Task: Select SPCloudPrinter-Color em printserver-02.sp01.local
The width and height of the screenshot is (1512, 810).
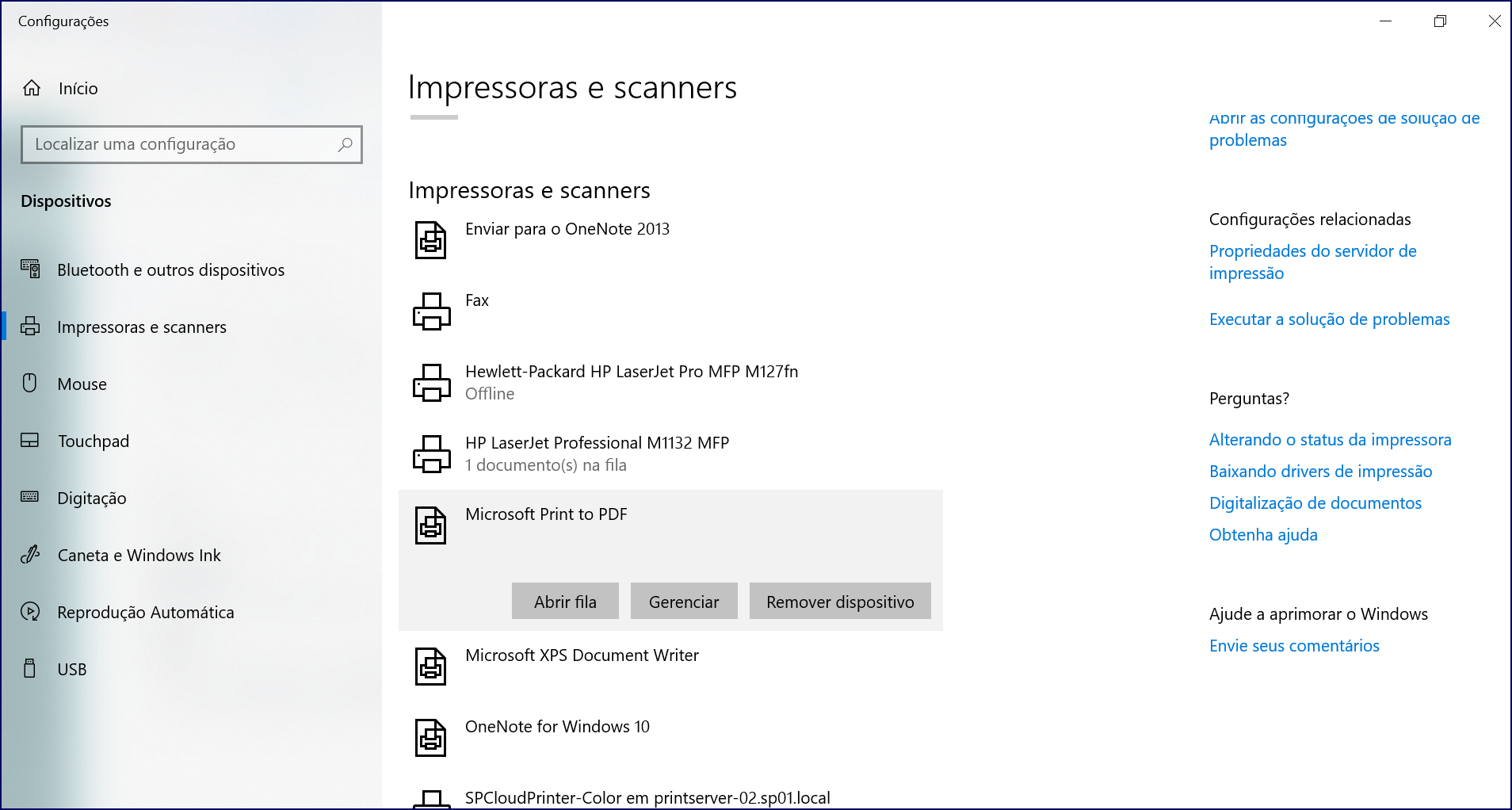Action: (x=647, y=798)
